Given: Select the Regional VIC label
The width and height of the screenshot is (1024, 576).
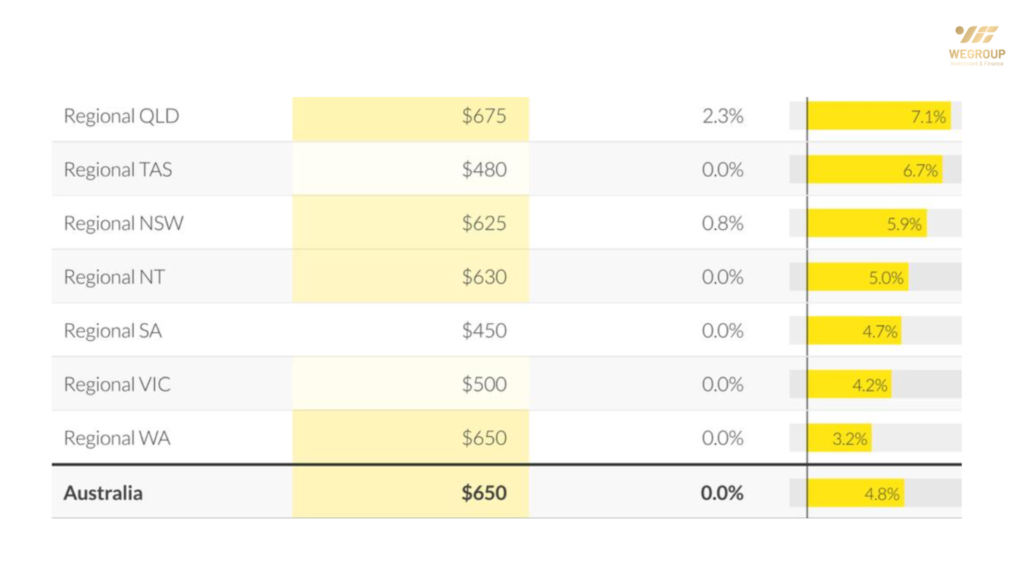Looking at the screenshot, I should (116, 385).
